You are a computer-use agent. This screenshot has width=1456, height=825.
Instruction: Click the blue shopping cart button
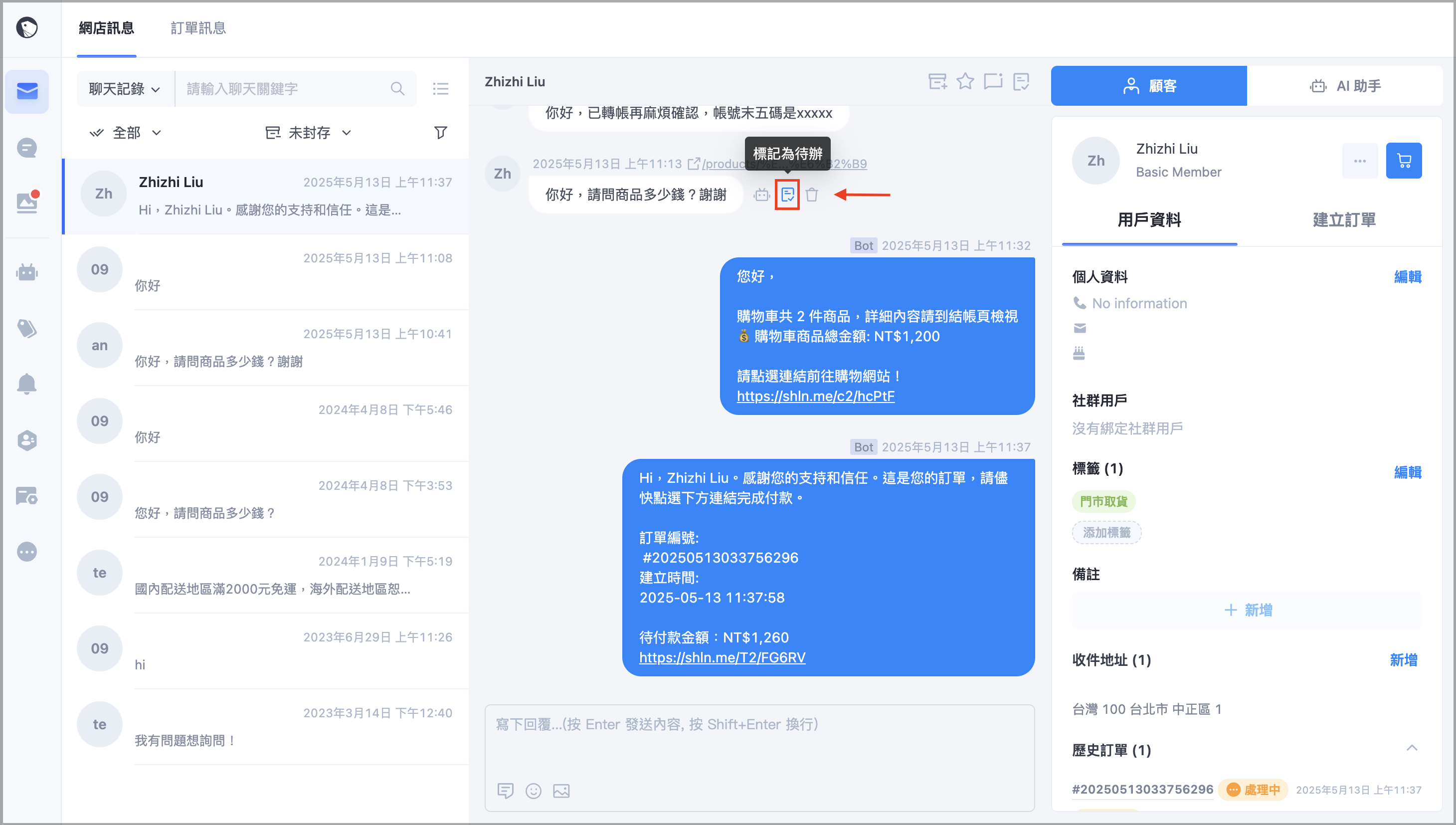(x=1403, y=161)
